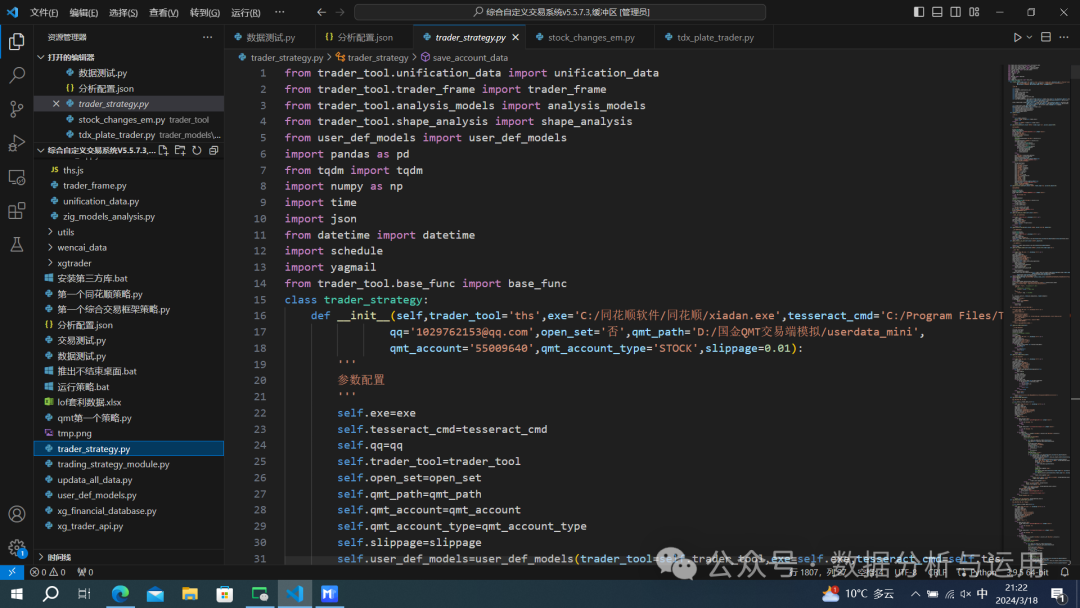Switch to the 分析配置.json tab
This screenshot has width=1080, height=608.
[x=365, y=37]
